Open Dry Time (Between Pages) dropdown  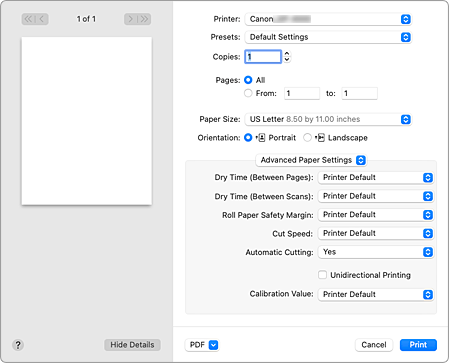pyautogui.click(x=376, y=178)
